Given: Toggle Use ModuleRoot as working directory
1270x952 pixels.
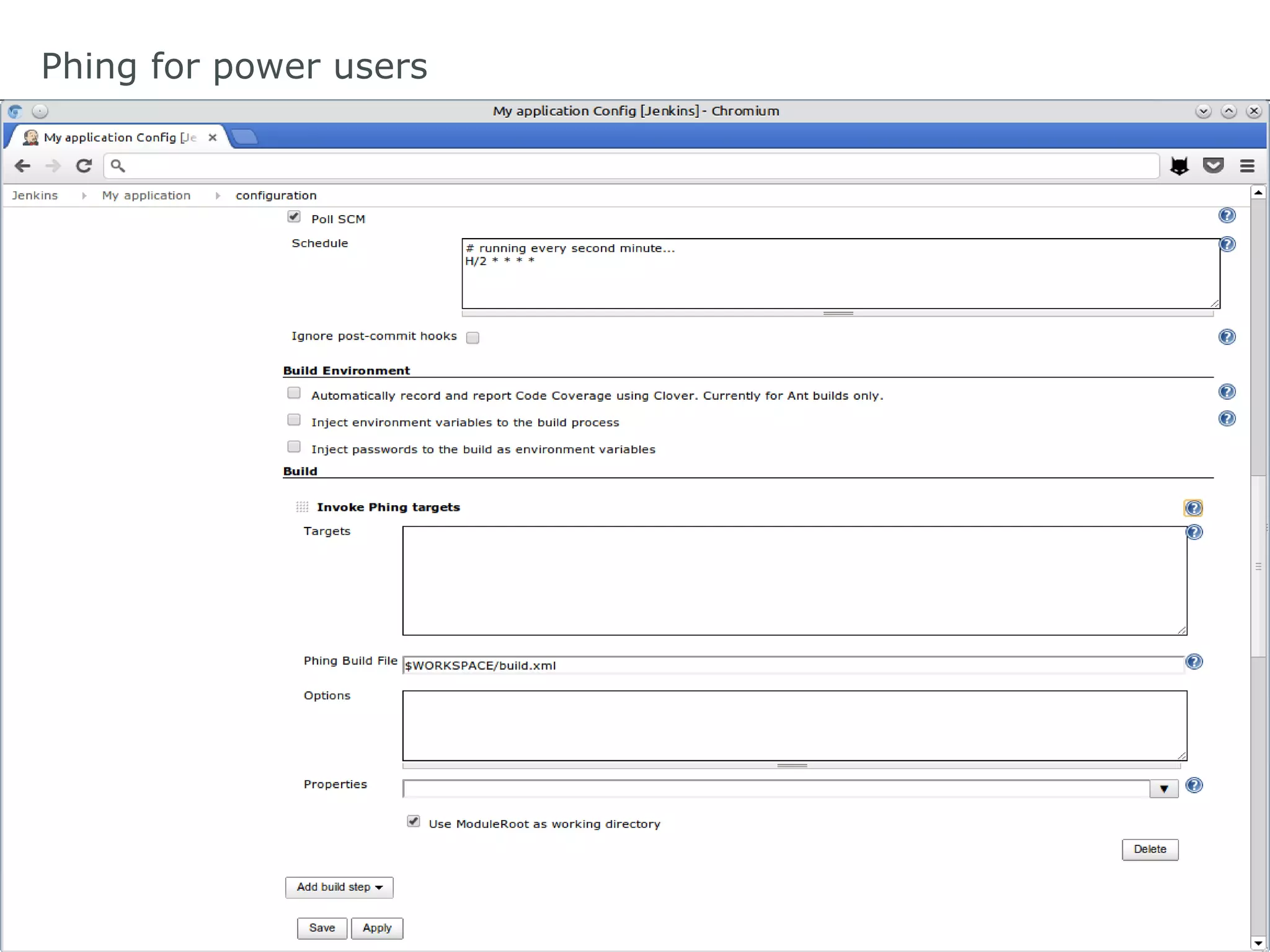Looking at the screenshot, I should 414,822.
